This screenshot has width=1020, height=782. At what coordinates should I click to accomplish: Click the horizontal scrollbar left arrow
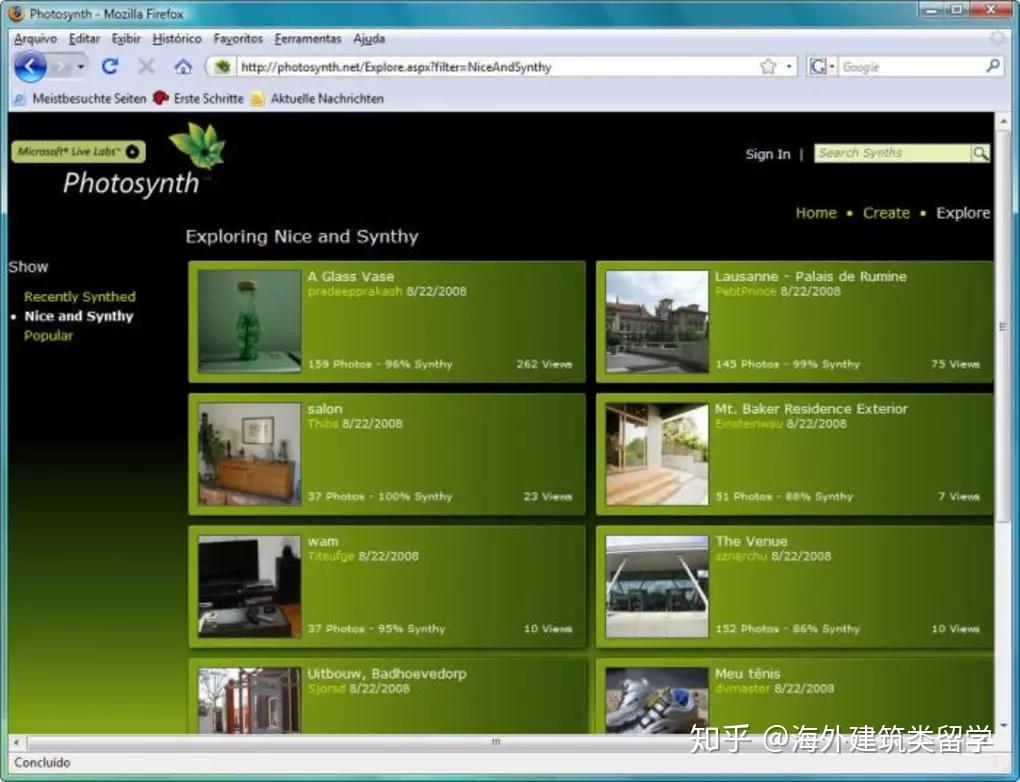(x=16, y=742)
